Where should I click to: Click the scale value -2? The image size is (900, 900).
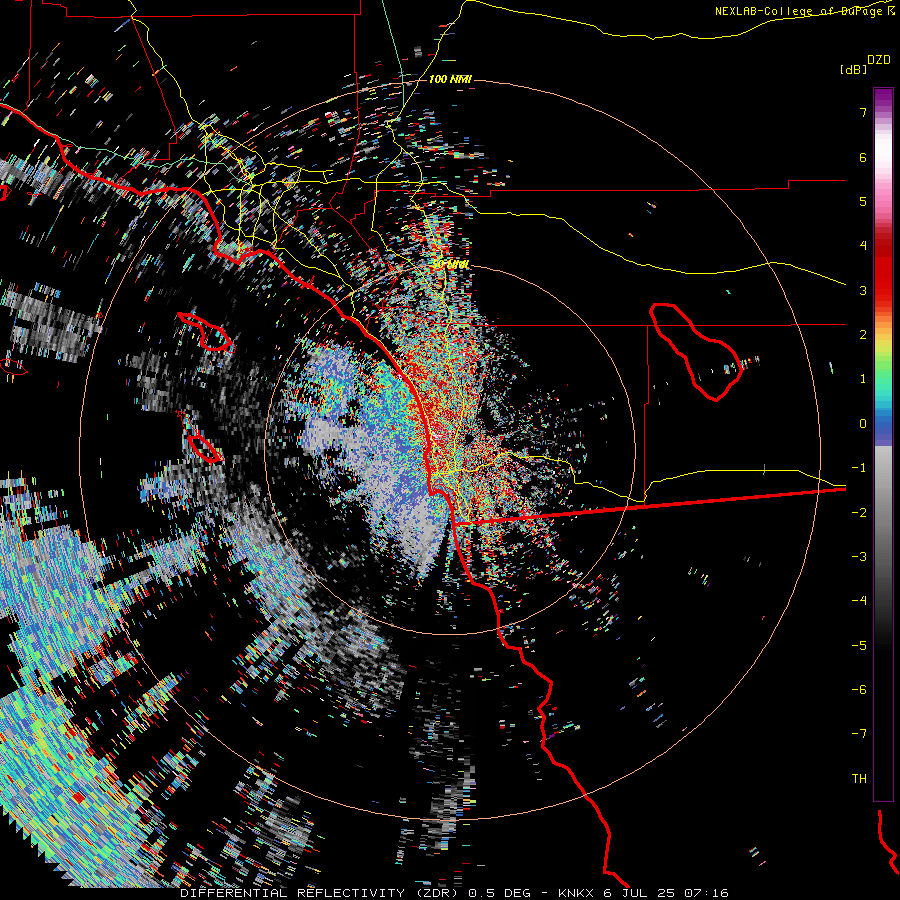point(859,512)
